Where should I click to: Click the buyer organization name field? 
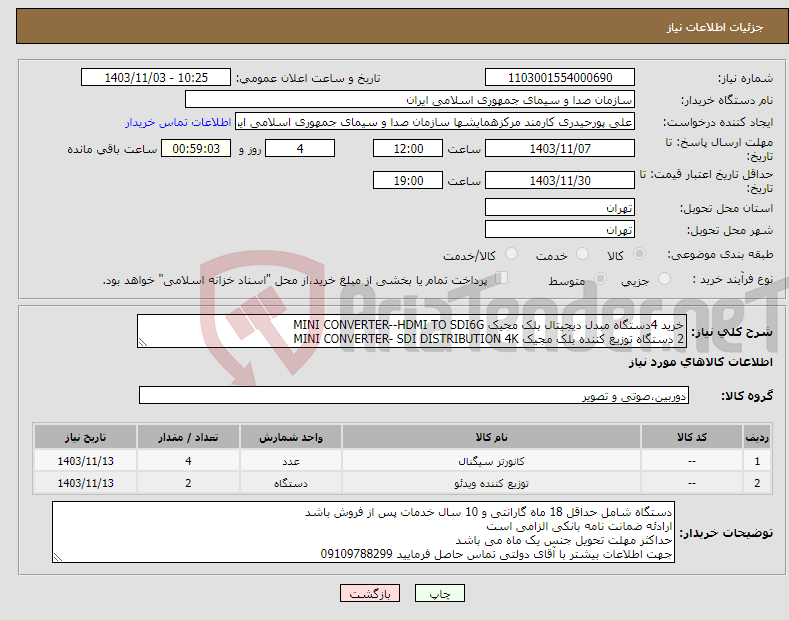pos(410,100)
